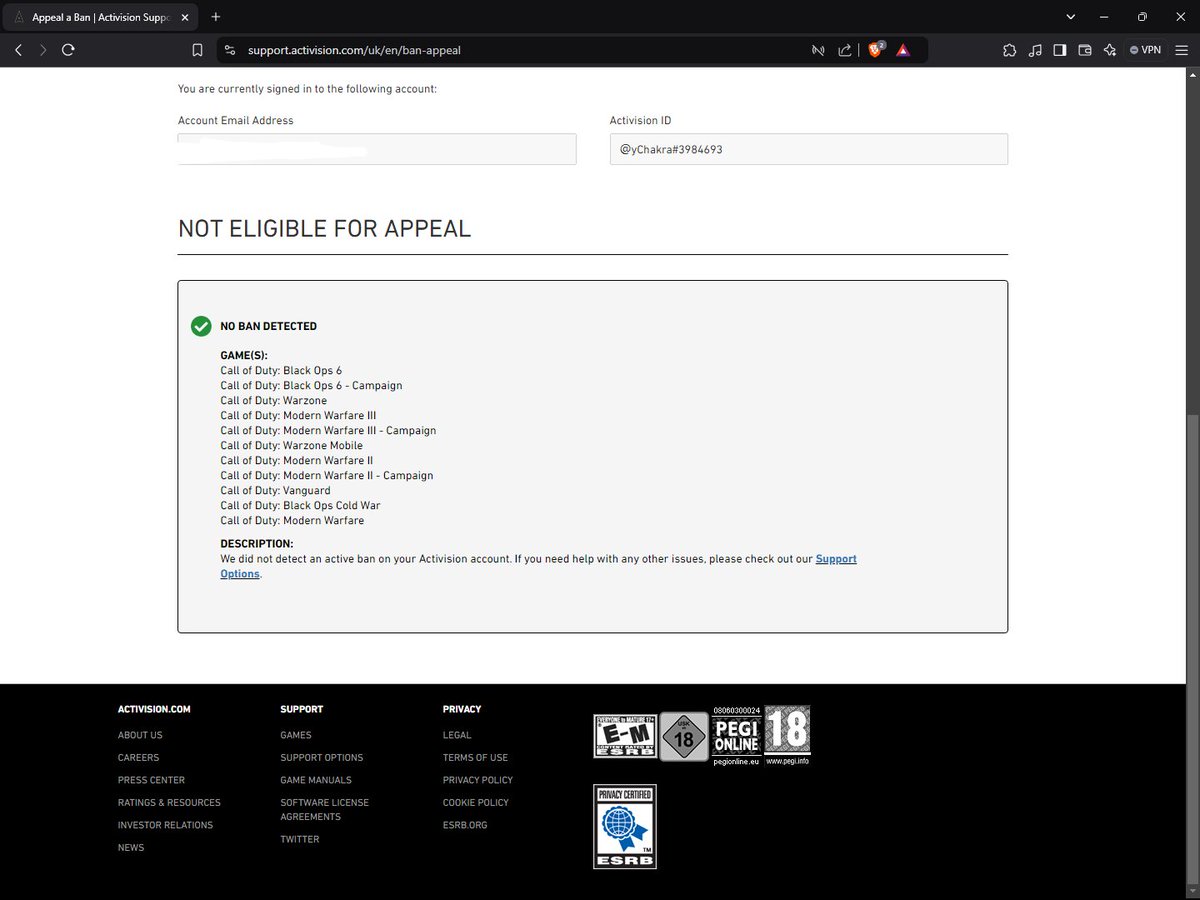Screen dimensions: 1200x900
Task: Click the address bar URL
Action: (x=354, y=50)
